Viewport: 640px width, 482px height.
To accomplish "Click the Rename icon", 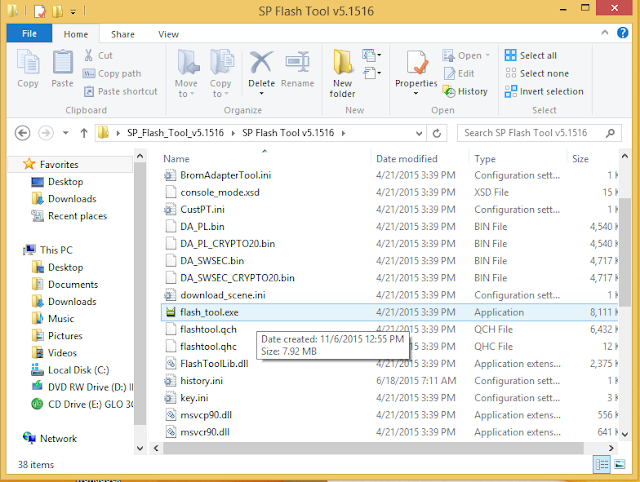I will (x=298, y=62).
